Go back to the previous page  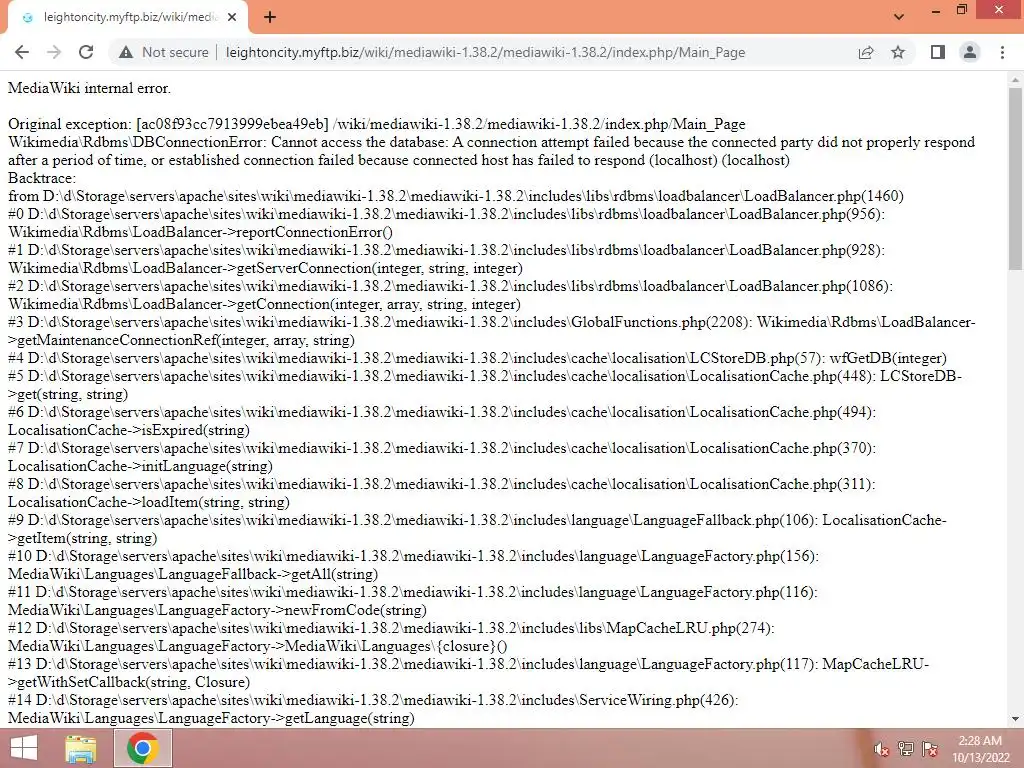[x=22, y=52]
